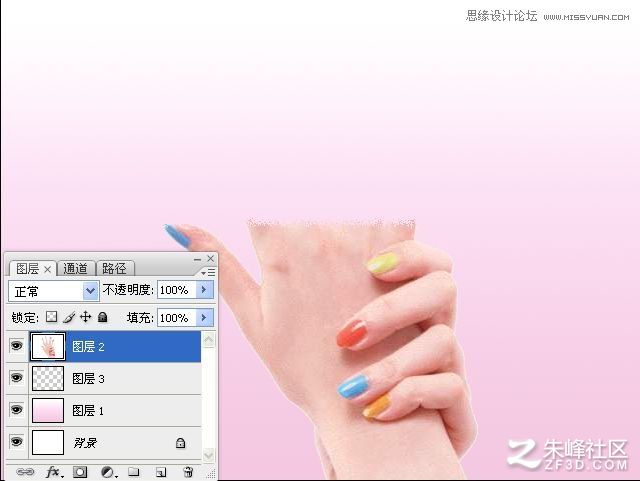Click the lock icon on 背景 layer
The image size is (640, 481).
point(180,443)
